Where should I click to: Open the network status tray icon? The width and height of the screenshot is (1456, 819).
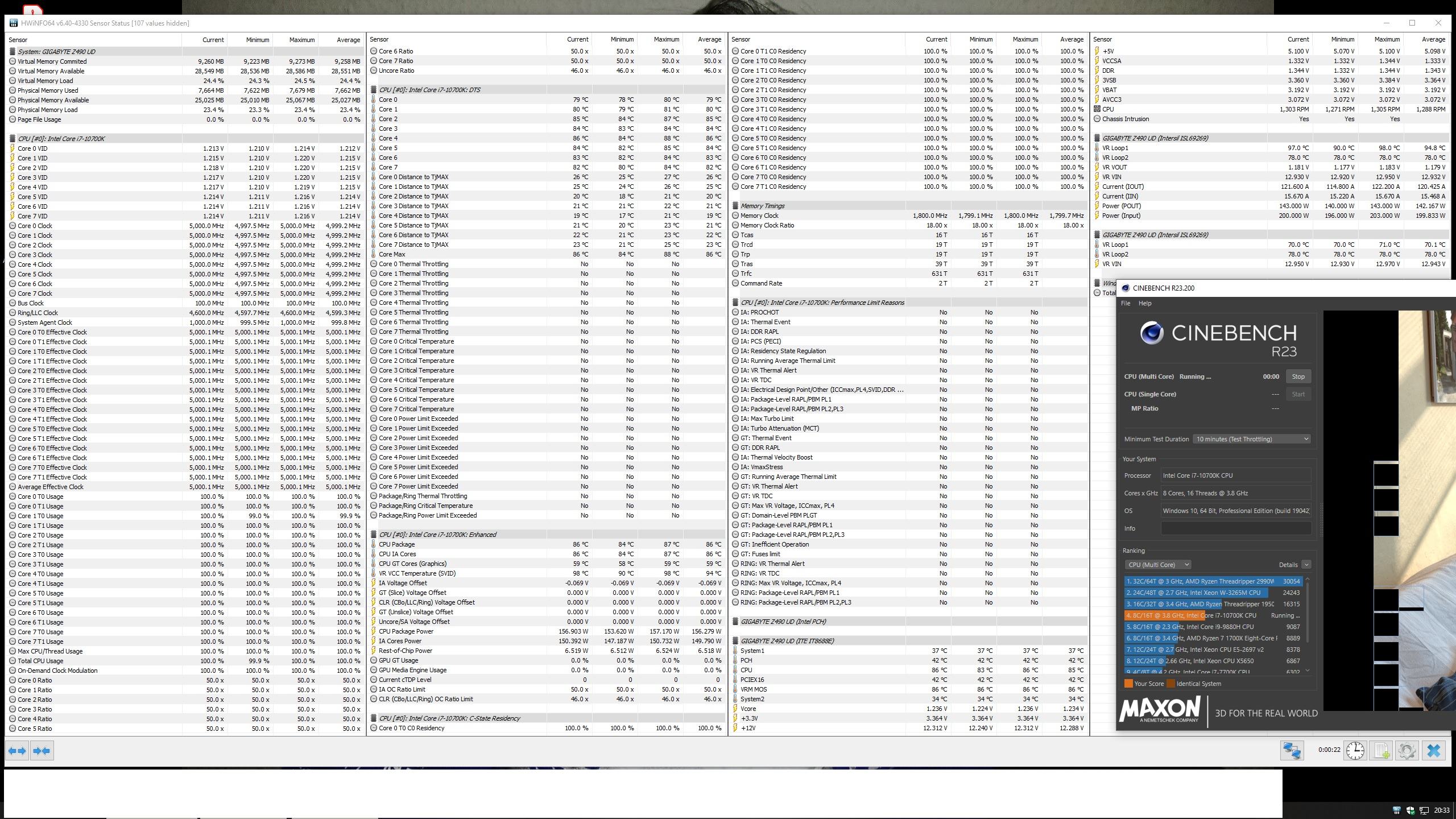tap(1424, 810)
